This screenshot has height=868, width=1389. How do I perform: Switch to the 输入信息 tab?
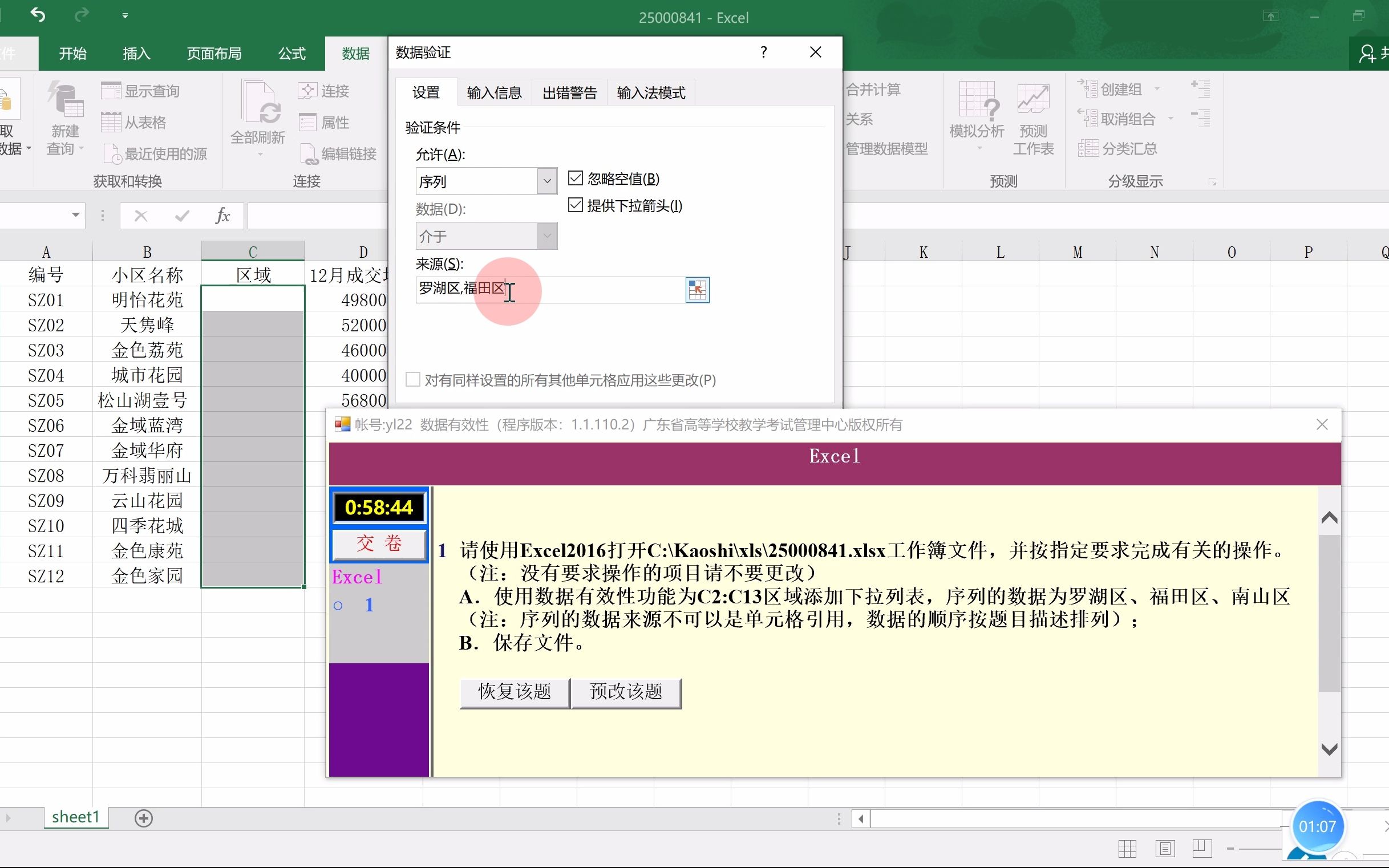tap(494, 92)
